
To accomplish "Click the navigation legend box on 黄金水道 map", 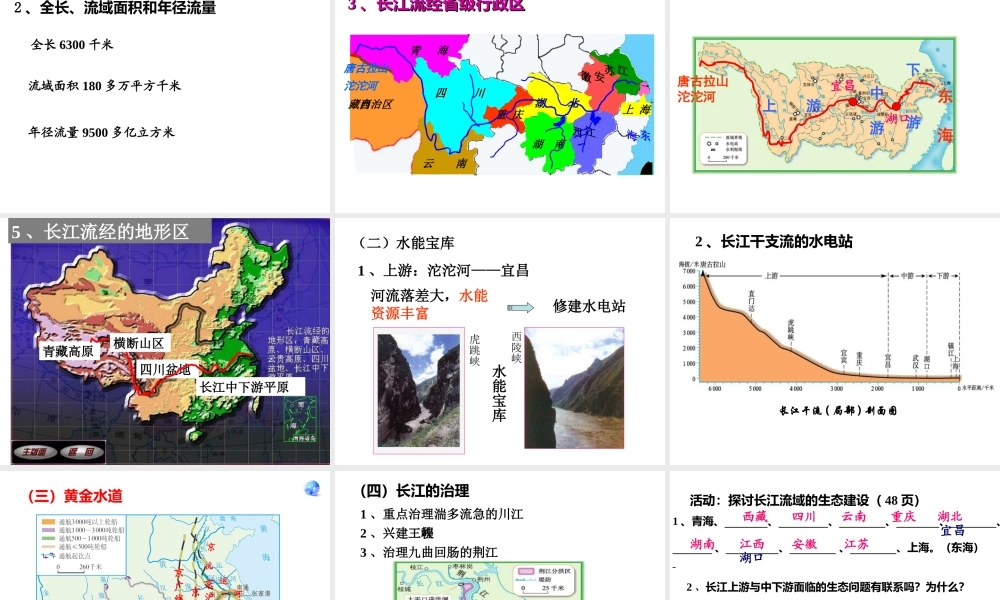I will (81, 543).
